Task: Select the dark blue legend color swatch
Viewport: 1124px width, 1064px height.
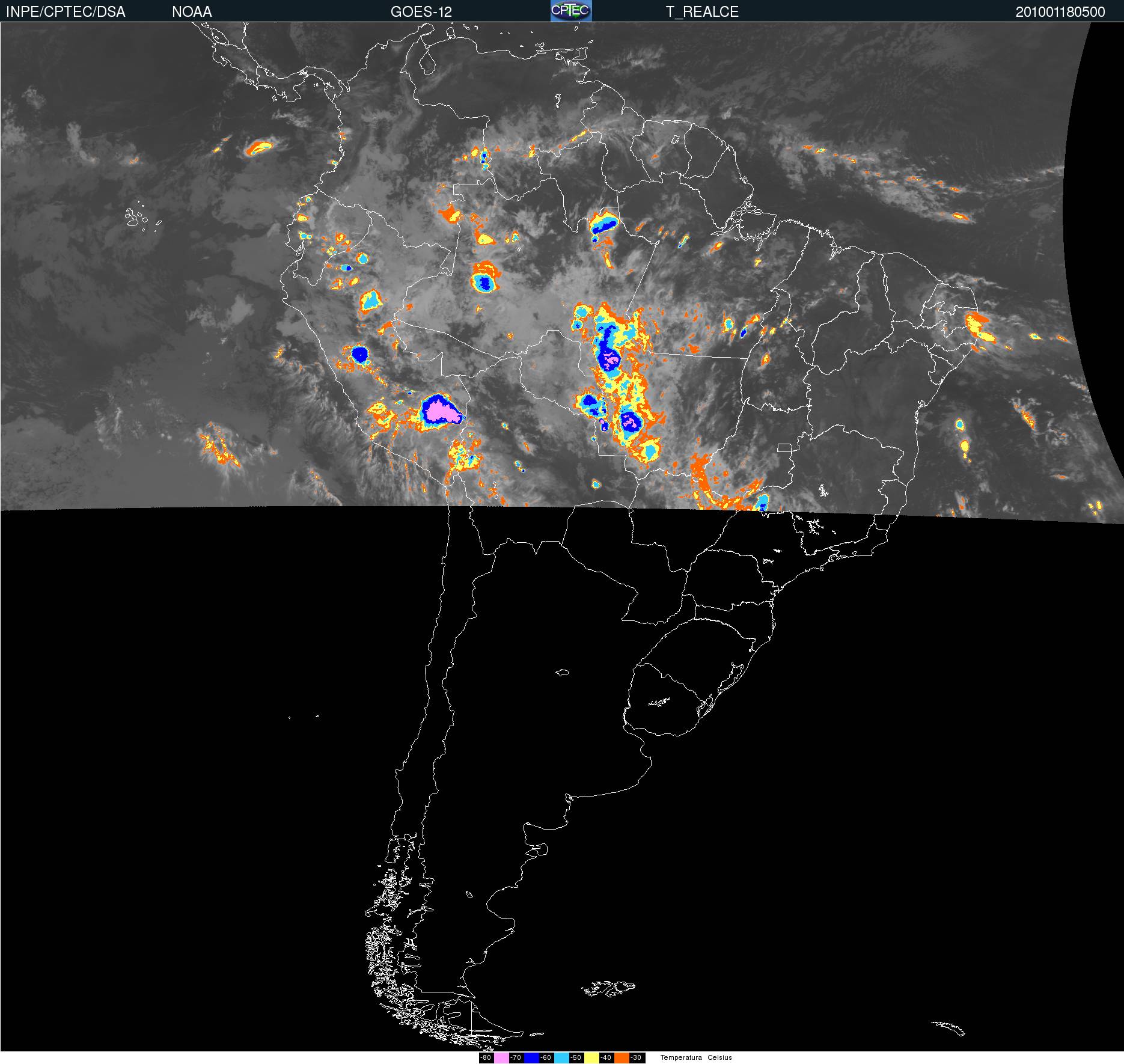Action: point(531,1058)
